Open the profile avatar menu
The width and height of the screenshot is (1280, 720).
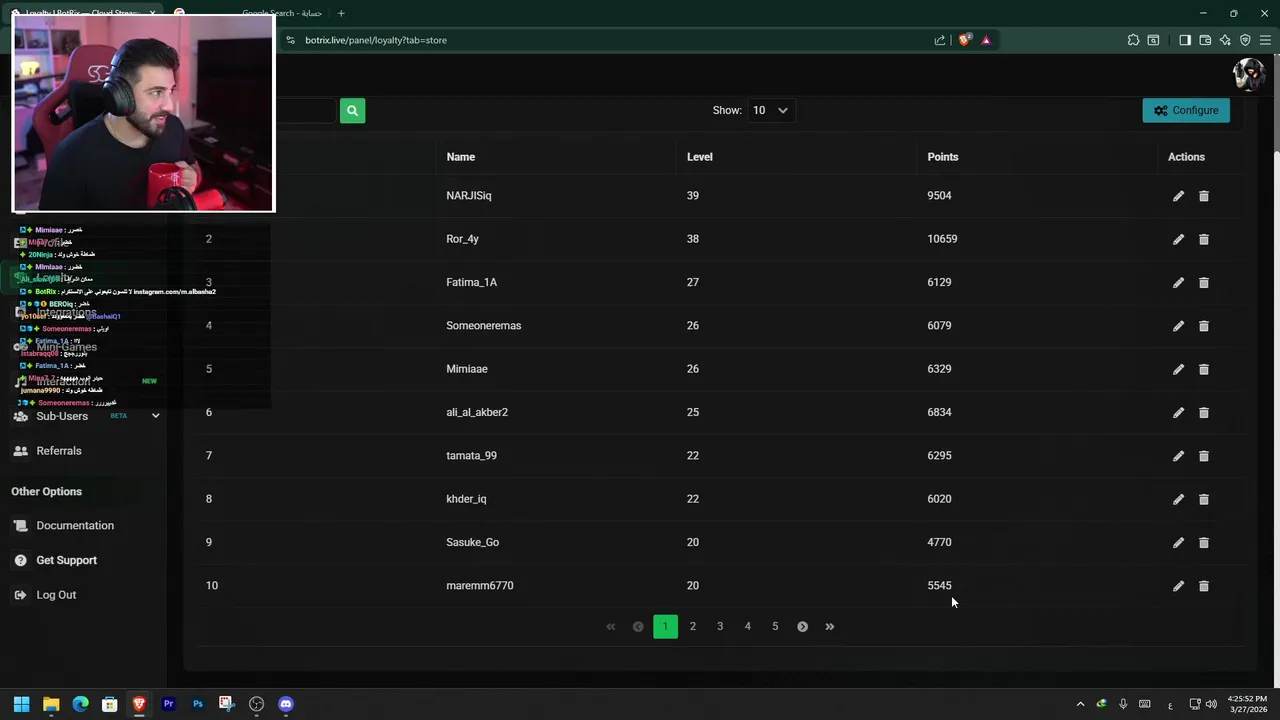(x=1248, y=74)
